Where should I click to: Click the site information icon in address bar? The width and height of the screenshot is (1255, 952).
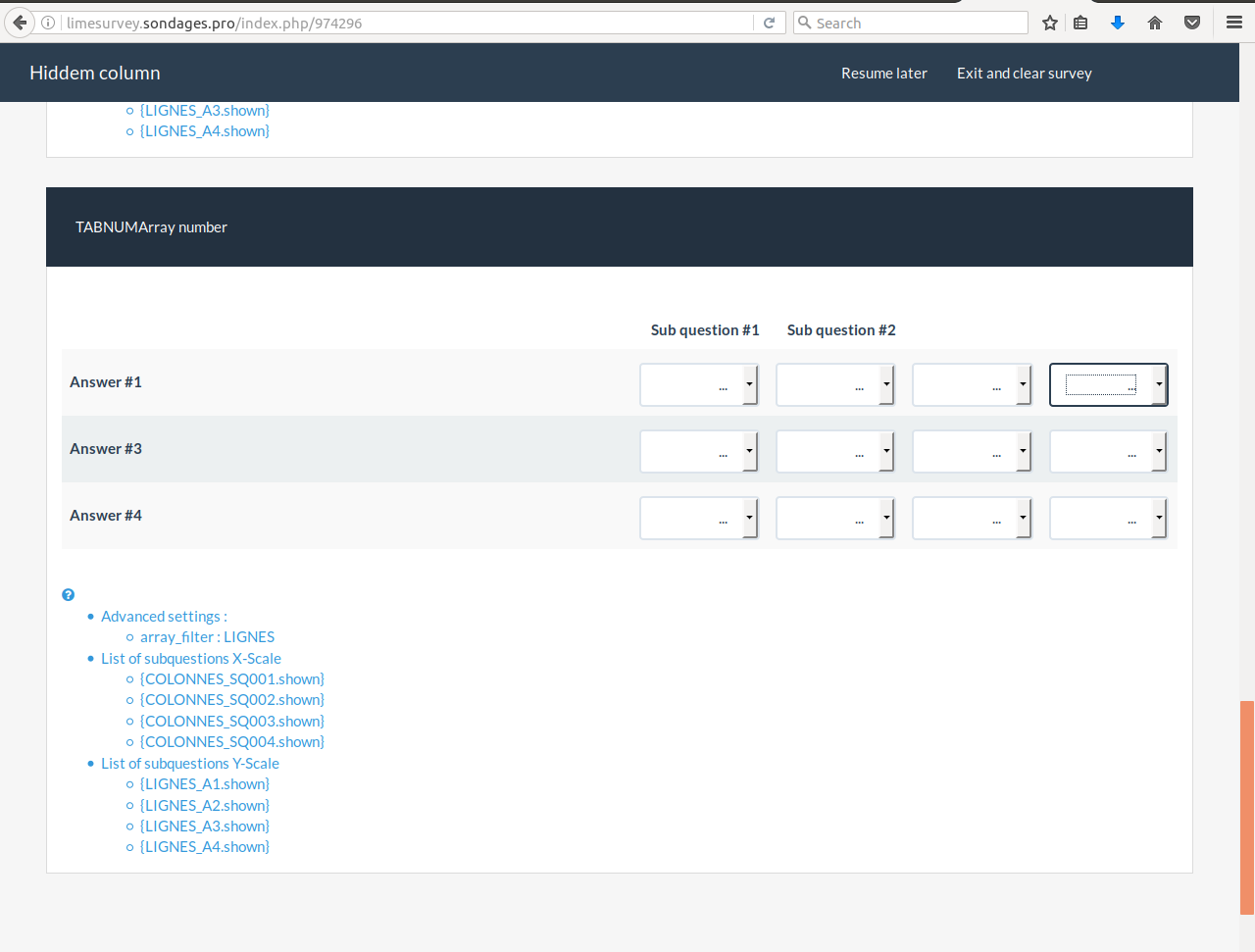tap(48, 23)
